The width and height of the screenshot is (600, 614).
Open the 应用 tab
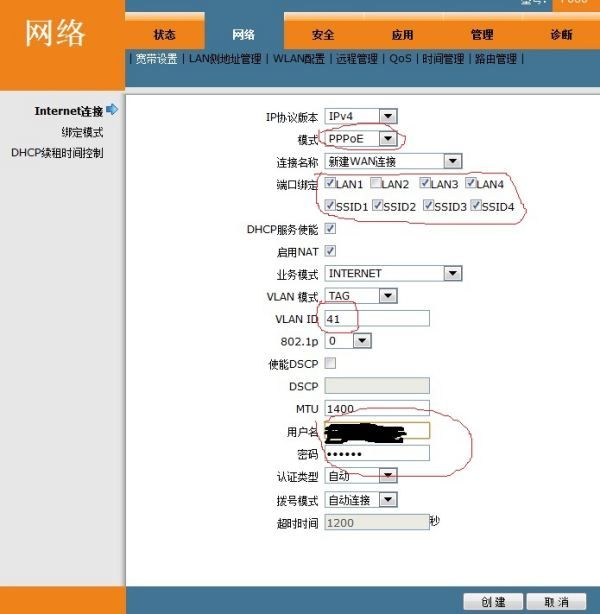[403, 35]
